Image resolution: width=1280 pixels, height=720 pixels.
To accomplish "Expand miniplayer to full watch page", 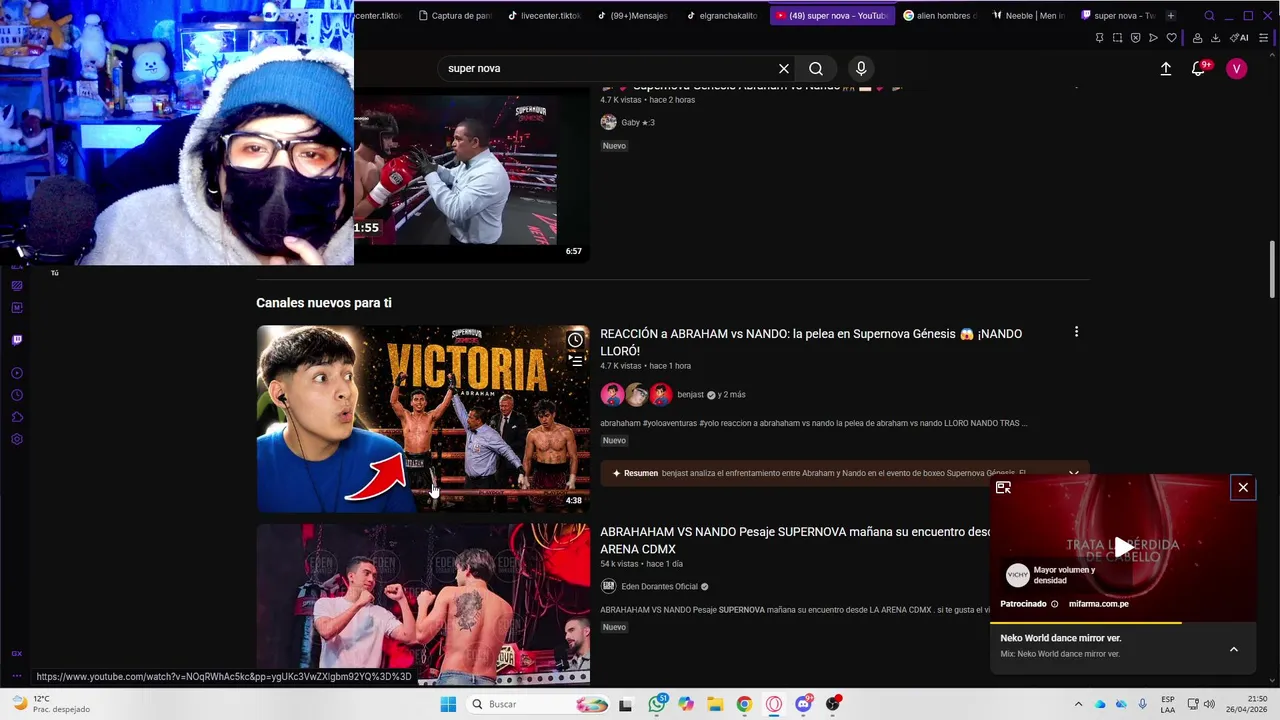I will (x=1003, y=487).
